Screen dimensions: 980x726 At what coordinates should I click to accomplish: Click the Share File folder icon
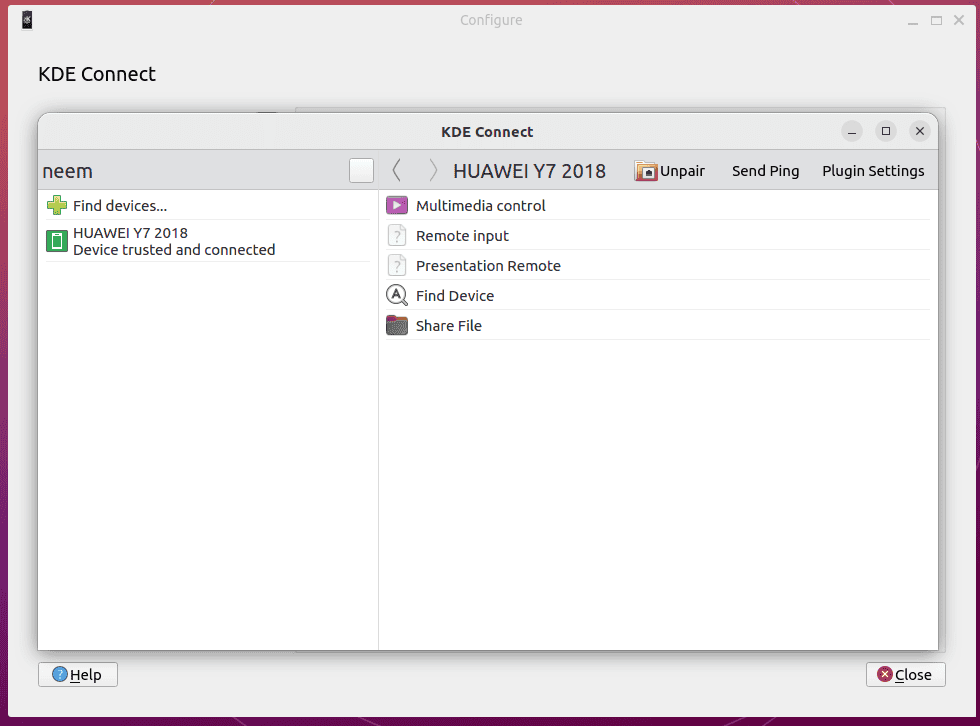[397, 325]
